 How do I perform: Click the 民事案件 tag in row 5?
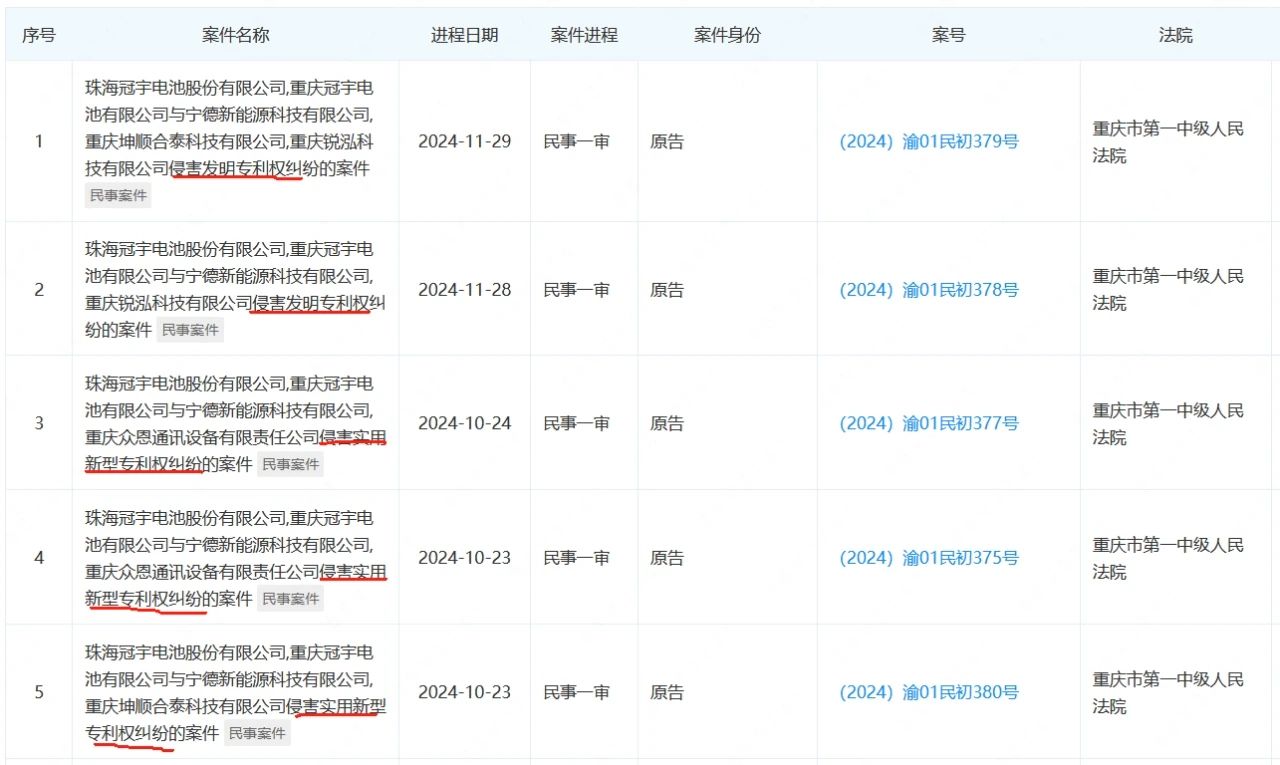coord(257,733)
